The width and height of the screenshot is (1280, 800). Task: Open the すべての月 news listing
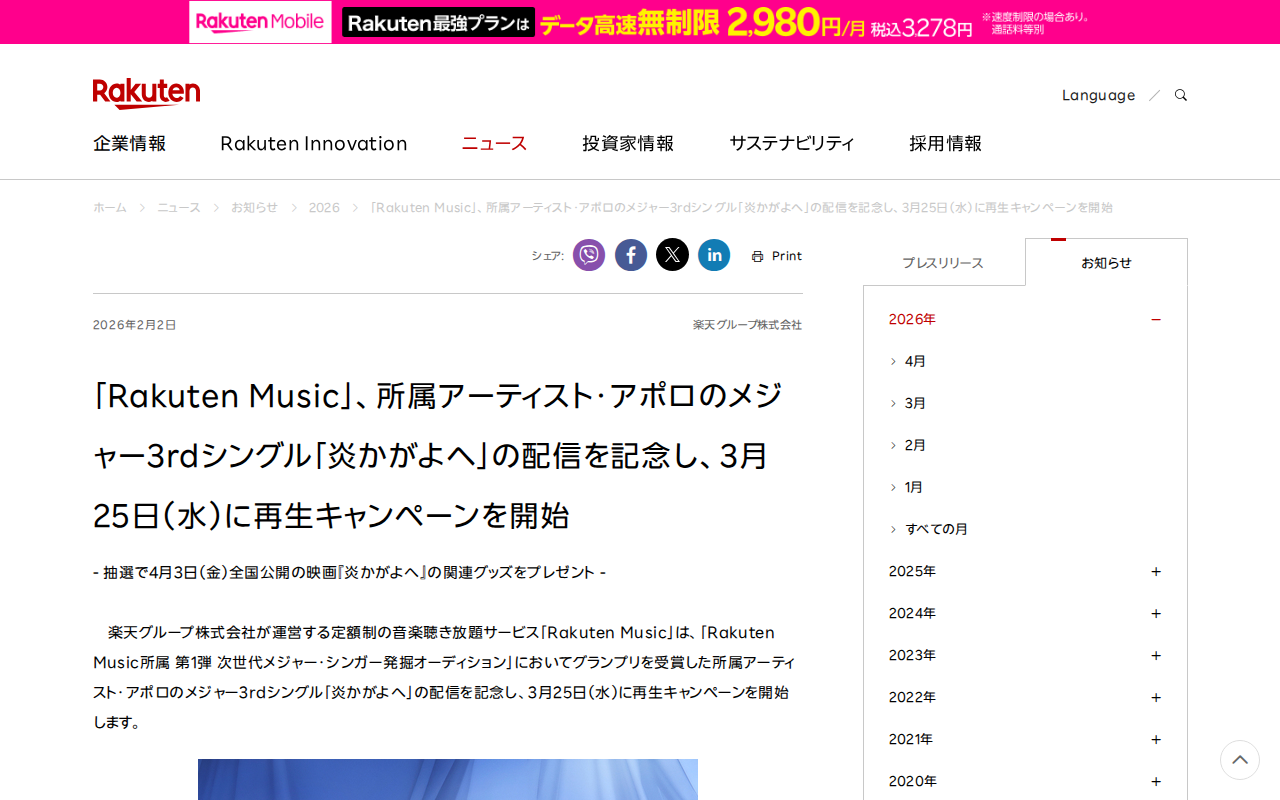[x=935, y=529]
